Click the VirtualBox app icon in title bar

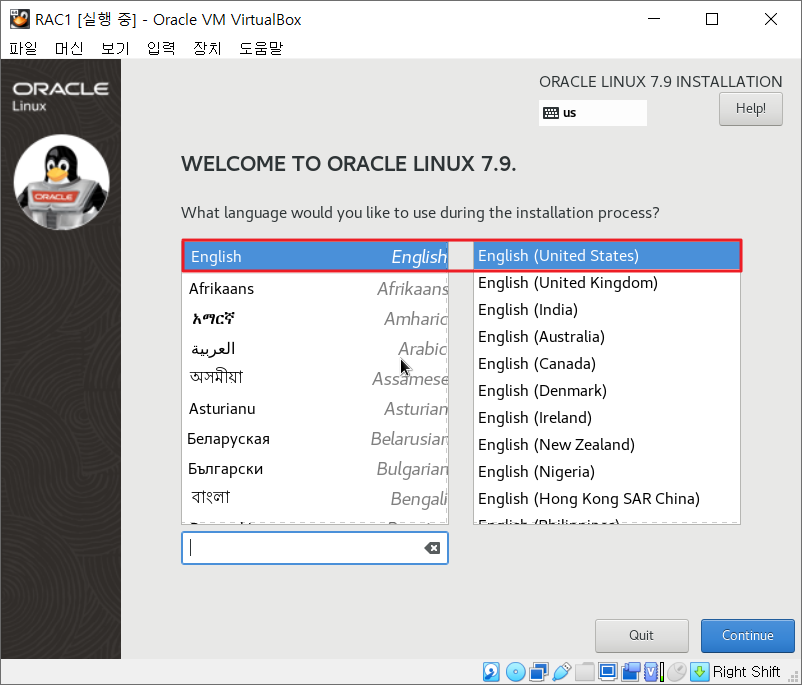coord(20,19)
